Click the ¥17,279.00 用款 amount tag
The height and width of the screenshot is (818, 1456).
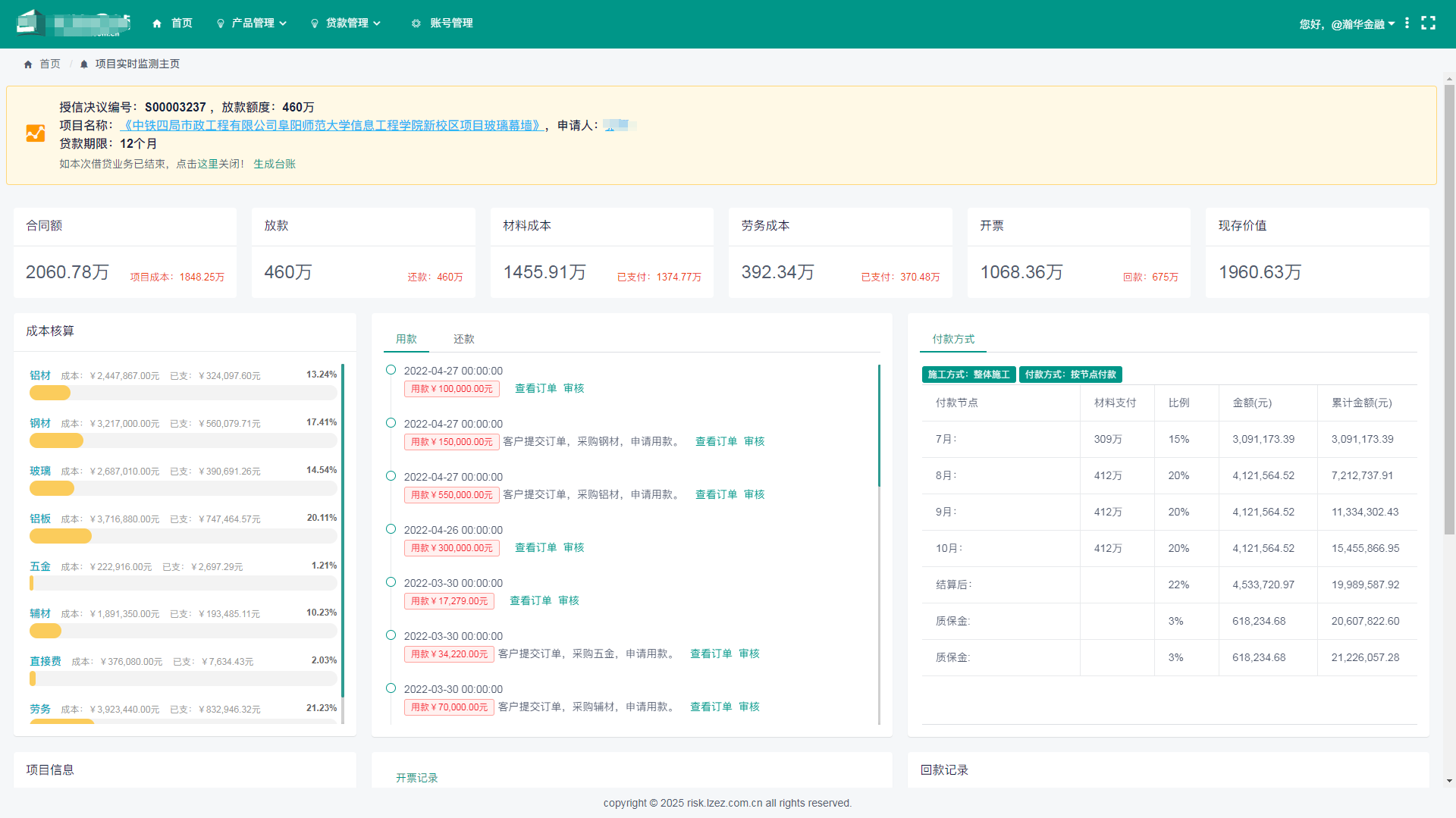coord(449,601)
